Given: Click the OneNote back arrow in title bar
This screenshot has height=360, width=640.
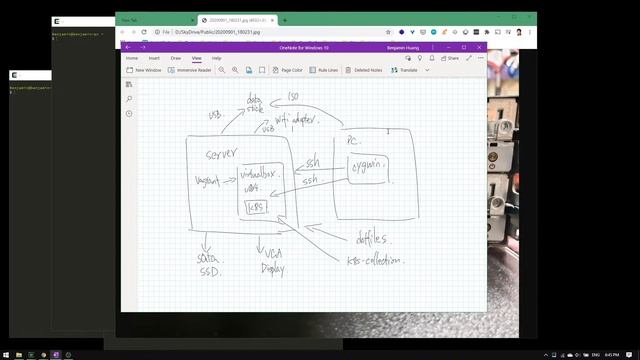Looking at the screenshot, I should [x=128, y=47].
